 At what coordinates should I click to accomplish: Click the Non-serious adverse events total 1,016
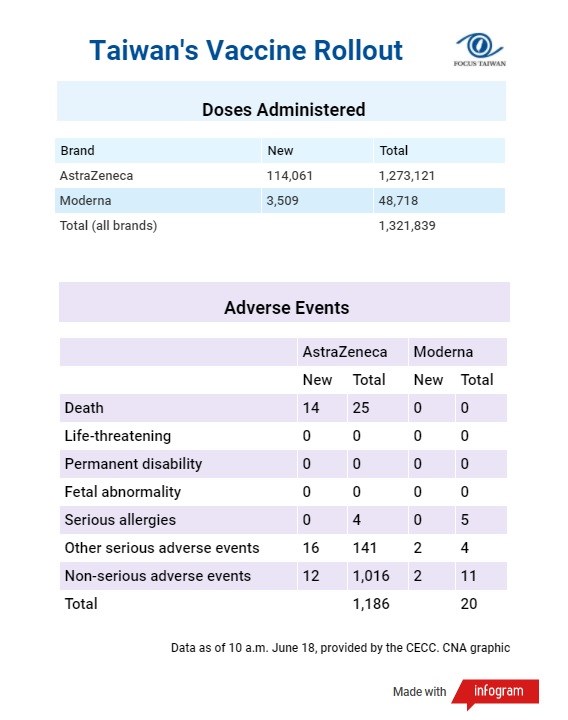[371, 576]
